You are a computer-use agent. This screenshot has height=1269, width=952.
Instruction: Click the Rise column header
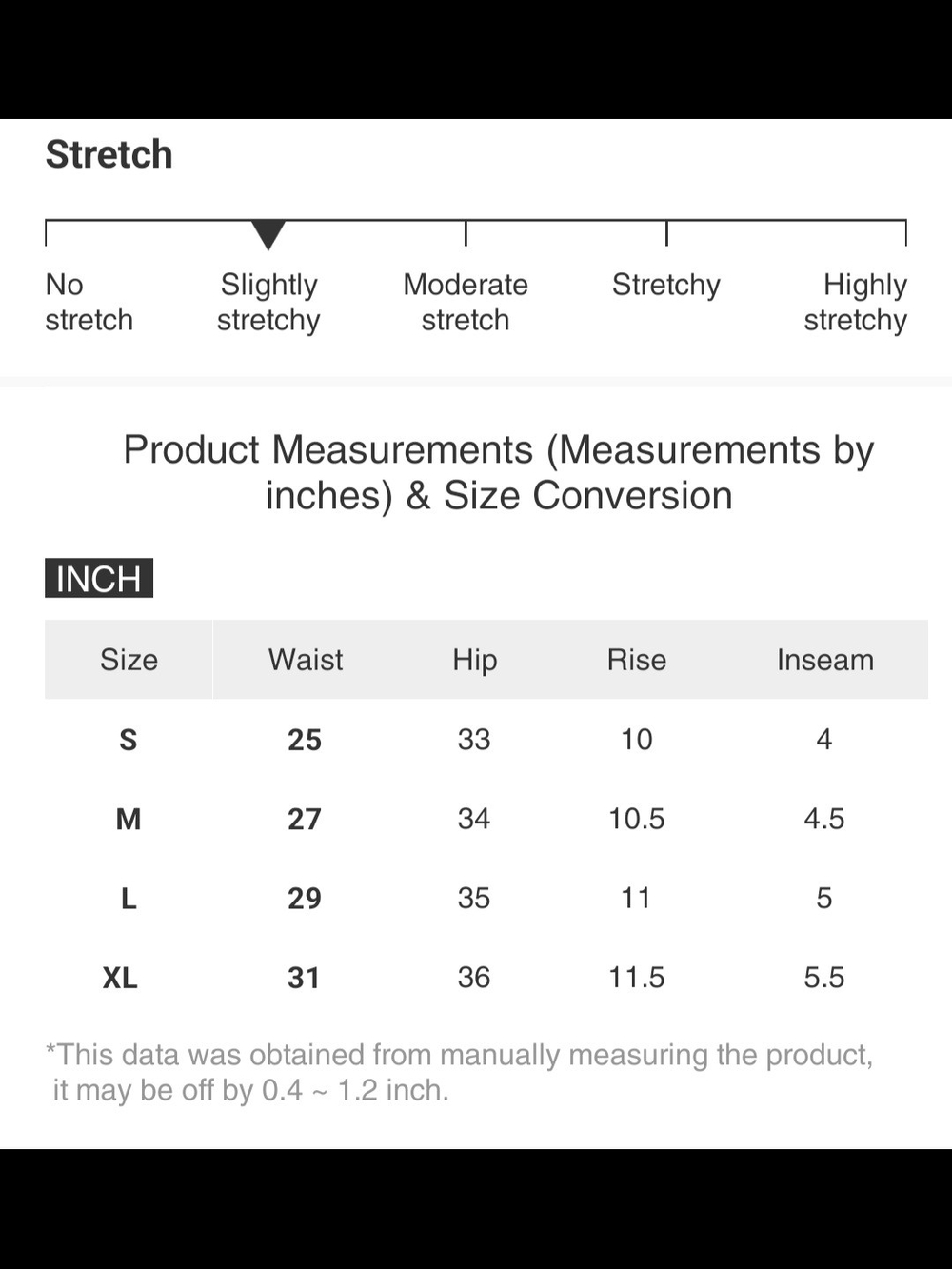[637, 660]
